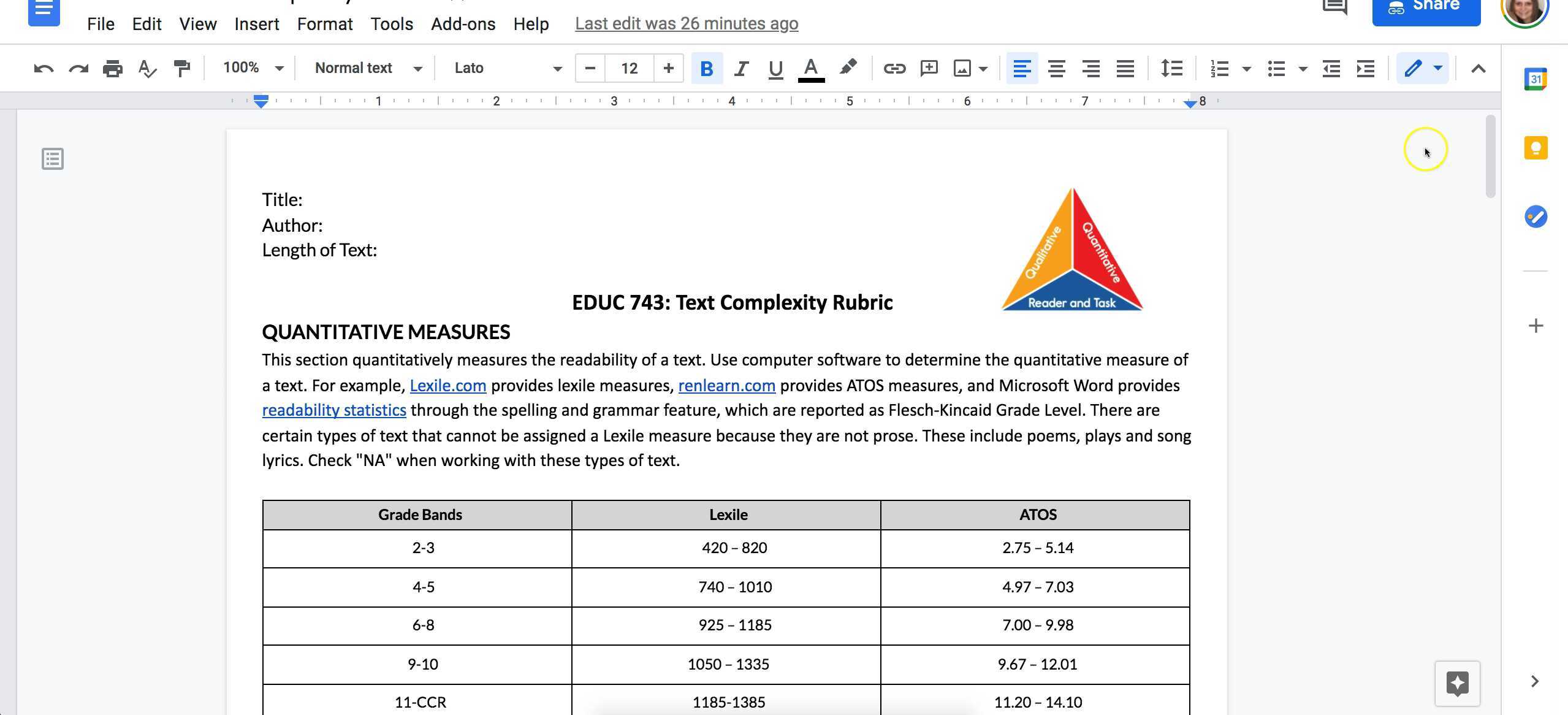Open Google Keep from the side panel
Viewport: 1568px width, 715px height.
point(1535,147)
